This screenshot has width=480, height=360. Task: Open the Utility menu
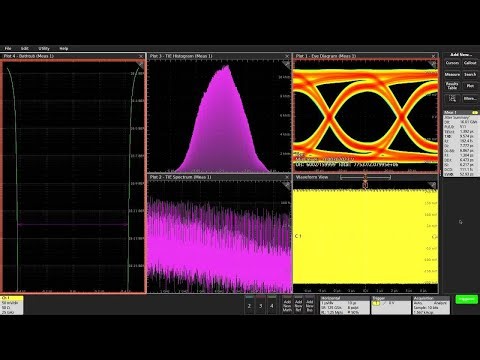44,48
